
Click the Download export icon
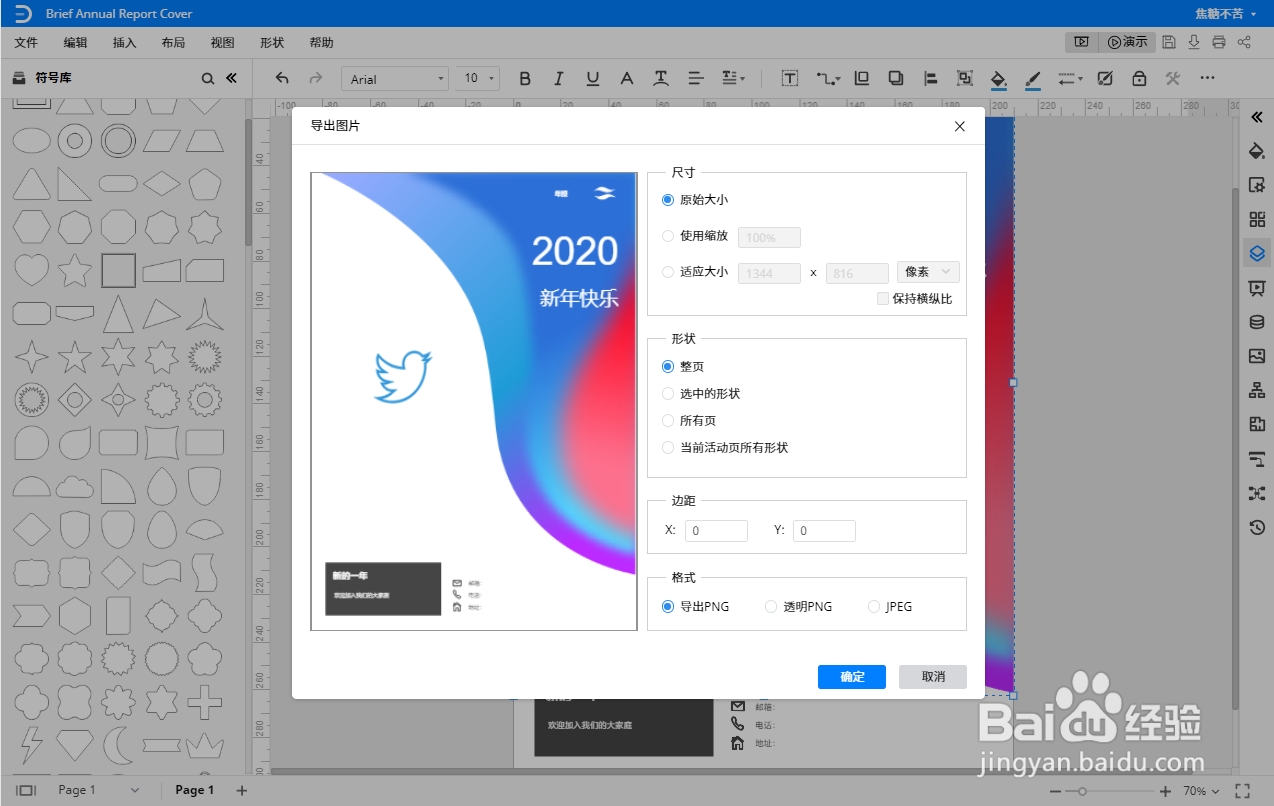tap(1193, 42)
